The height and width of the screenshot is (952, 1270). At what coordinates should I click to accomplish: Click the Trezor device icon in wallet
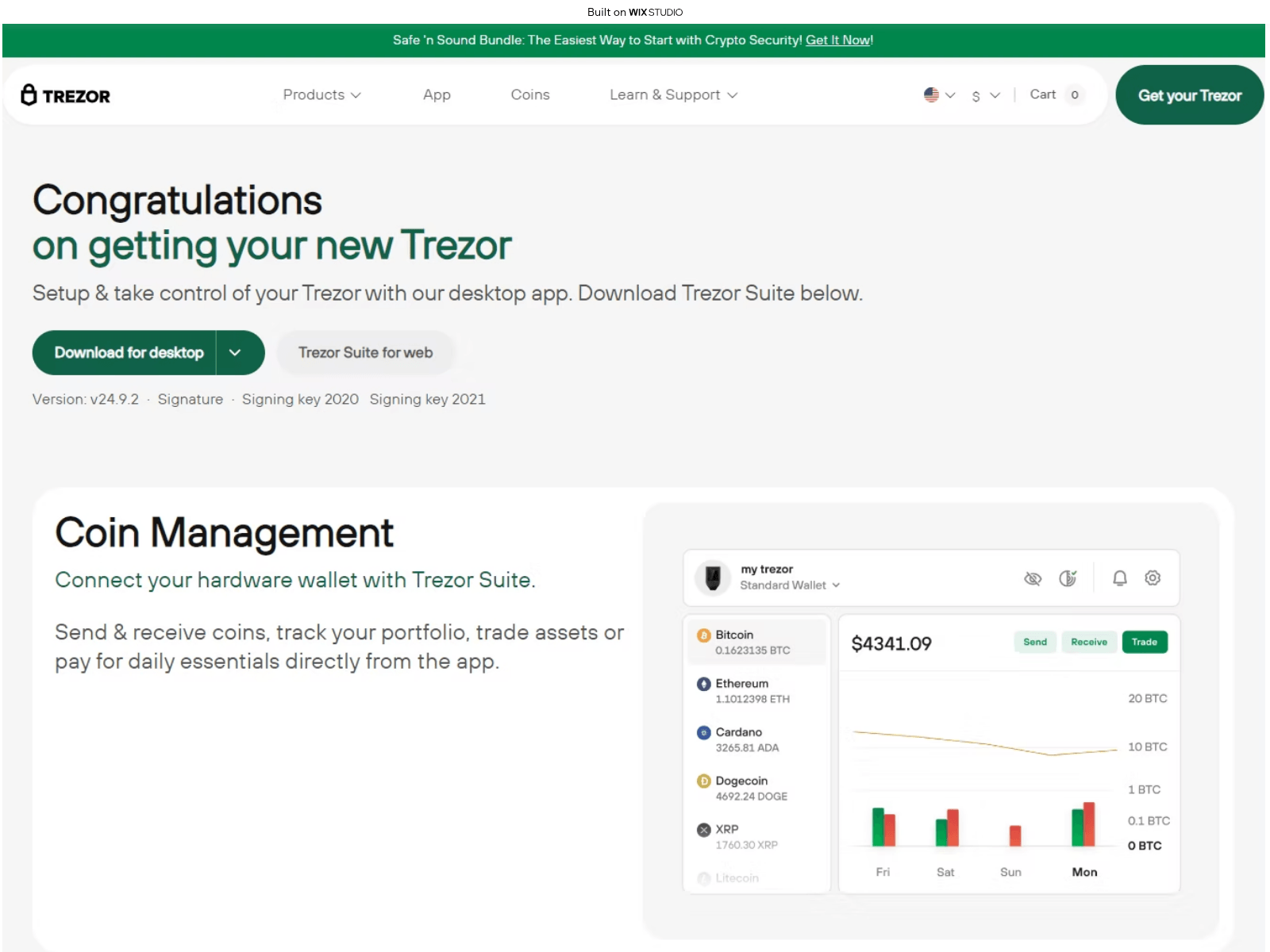pyautogui.click(x=713, y=578)
